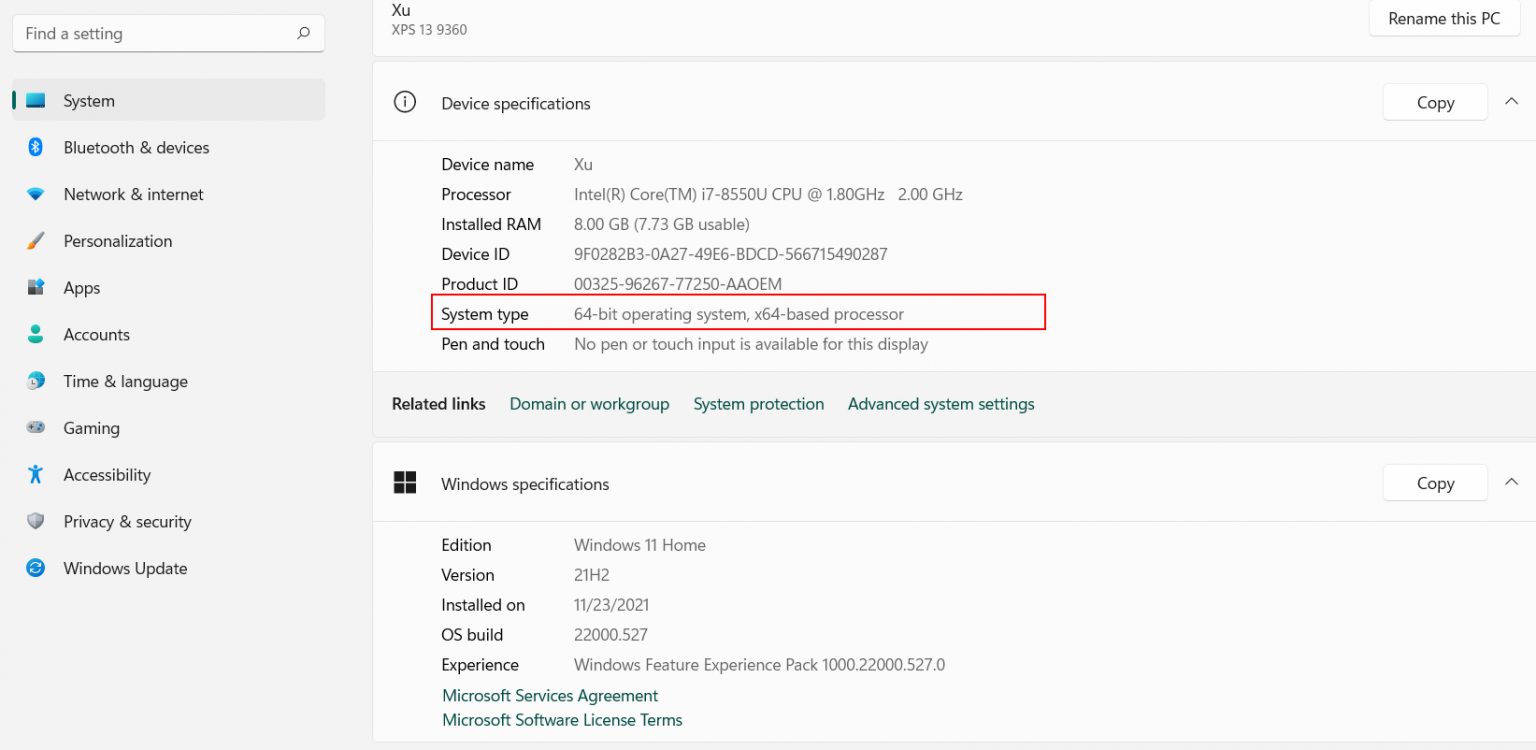This screenshot has width=1536, height=750.
Task: Click the Accessibility figure icon
Action: point(36,475)
